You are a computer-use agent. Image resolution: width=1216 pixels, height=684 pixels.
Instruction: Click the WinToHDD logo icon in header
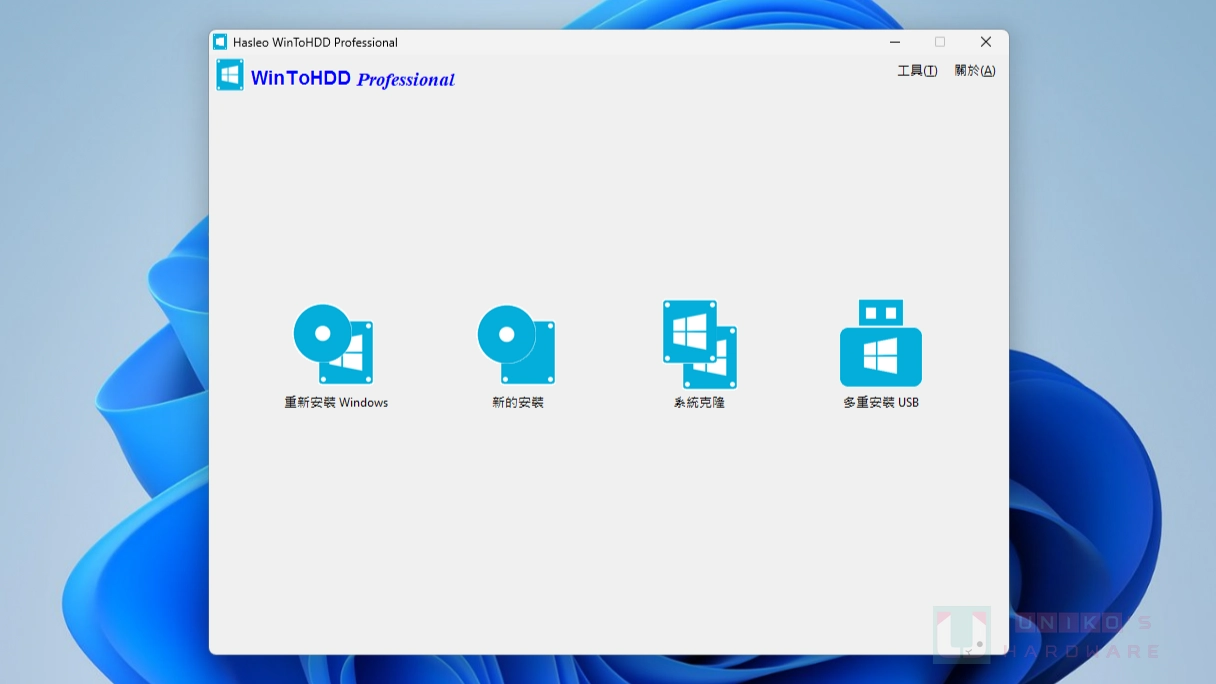[230, 75]
